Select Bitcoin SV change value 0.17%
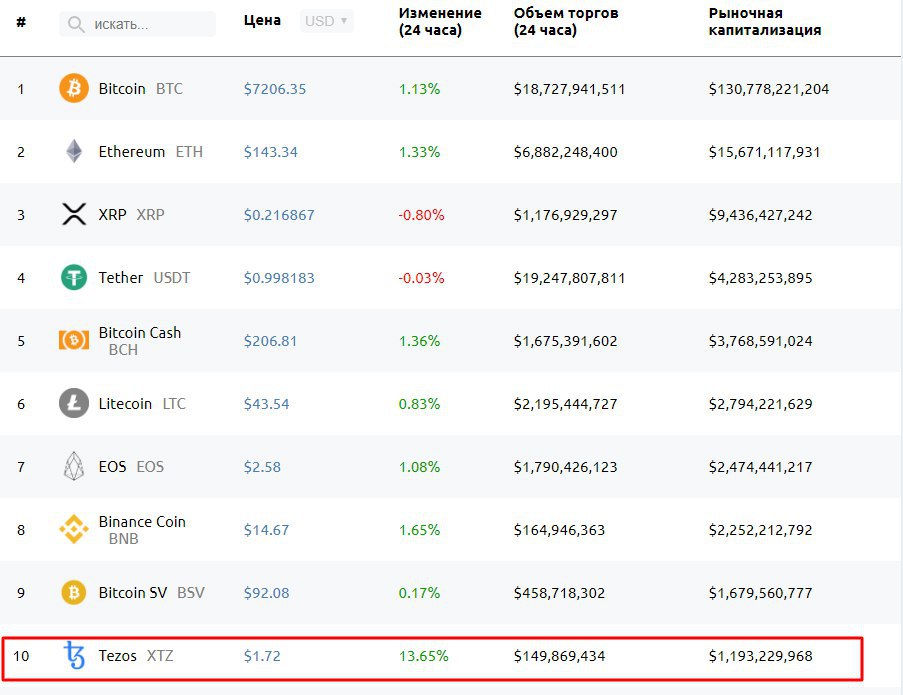 (419, 593)
